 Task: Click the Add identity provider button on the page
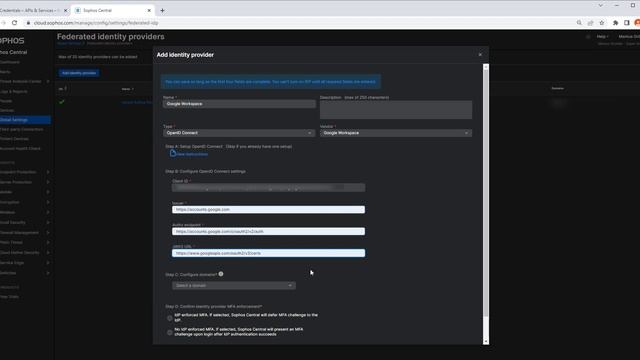[79, 73]
